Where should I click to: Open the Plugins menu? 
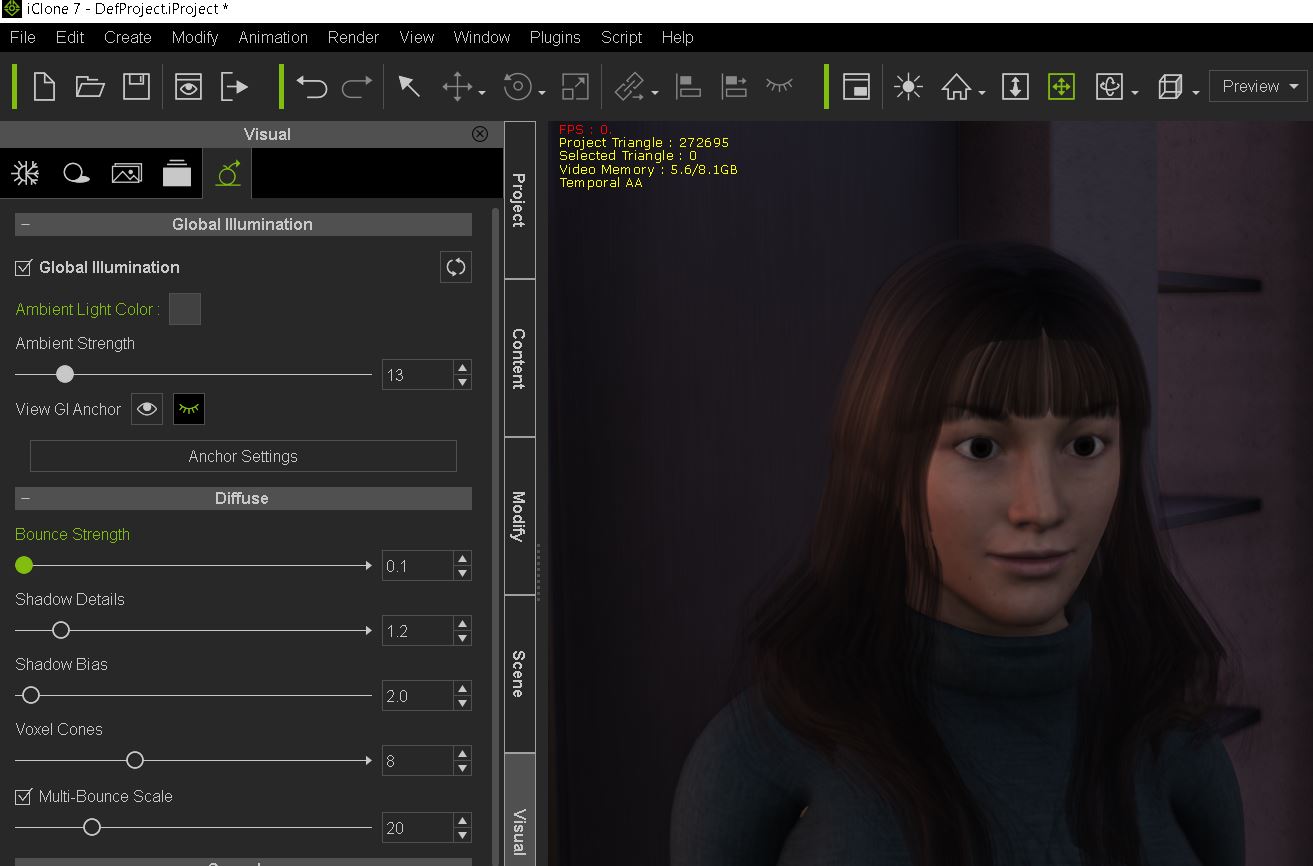click(x=555, y=37)
